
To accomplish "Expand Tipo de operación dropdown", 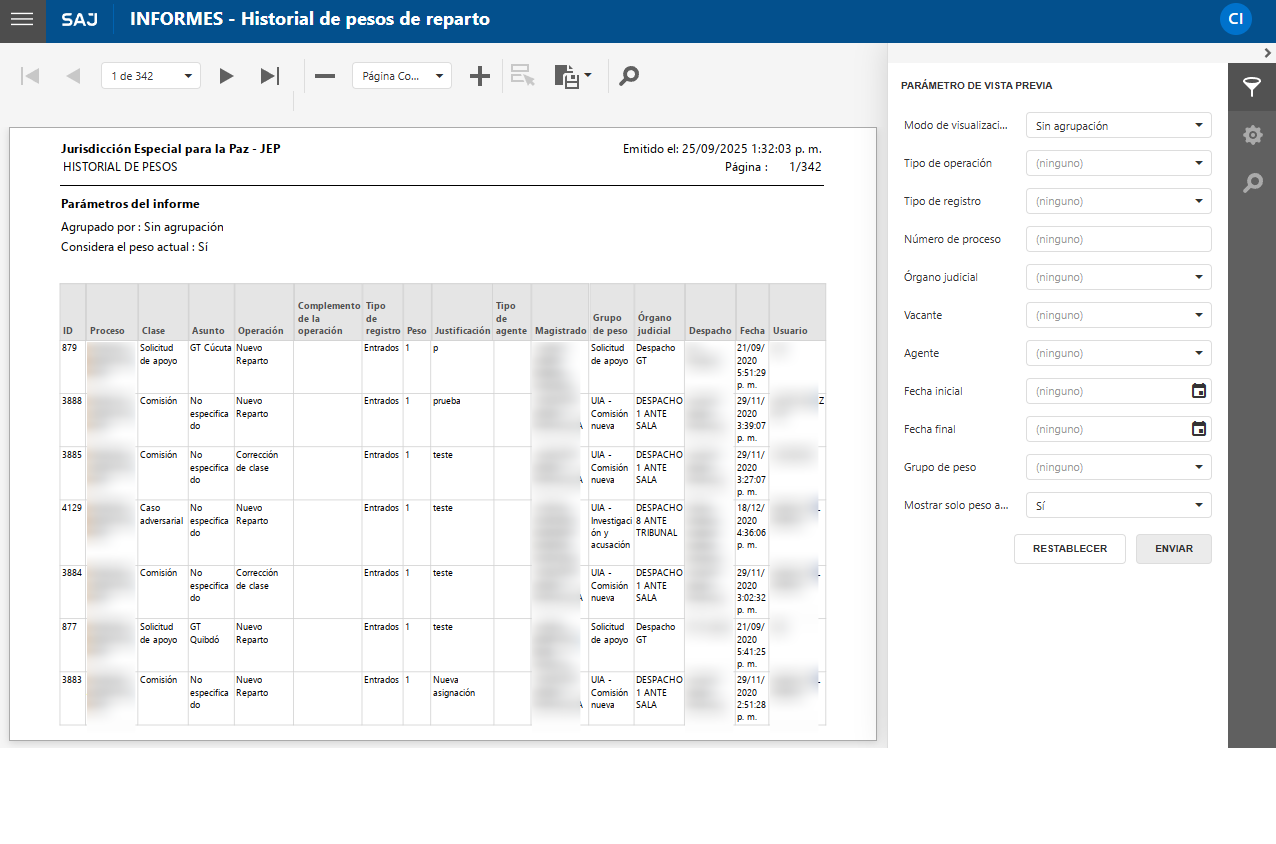I will (1118, 163).
